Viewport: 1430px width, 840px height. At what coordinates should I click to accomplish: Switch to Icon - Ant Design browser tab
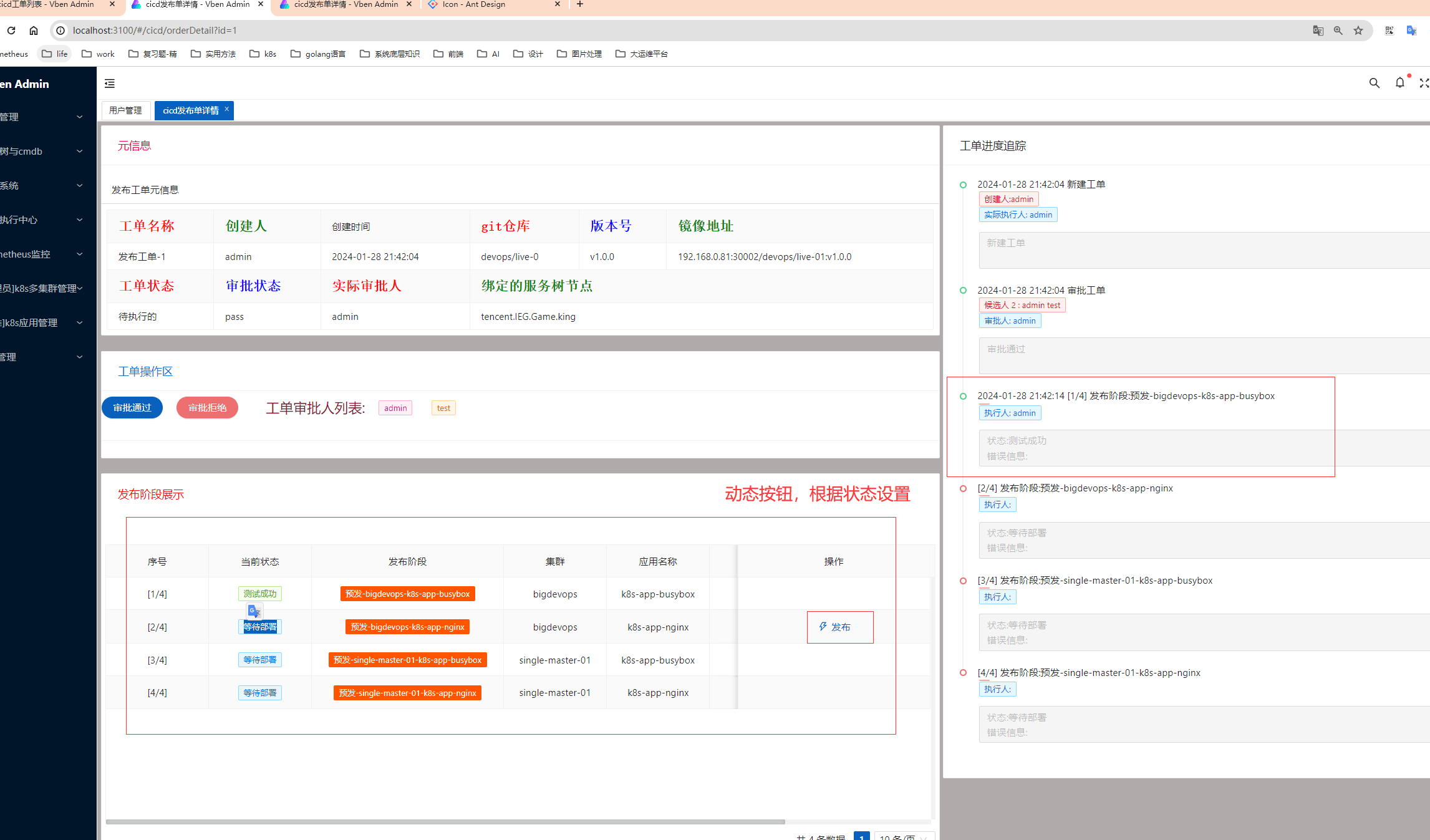tap(474, 4)
